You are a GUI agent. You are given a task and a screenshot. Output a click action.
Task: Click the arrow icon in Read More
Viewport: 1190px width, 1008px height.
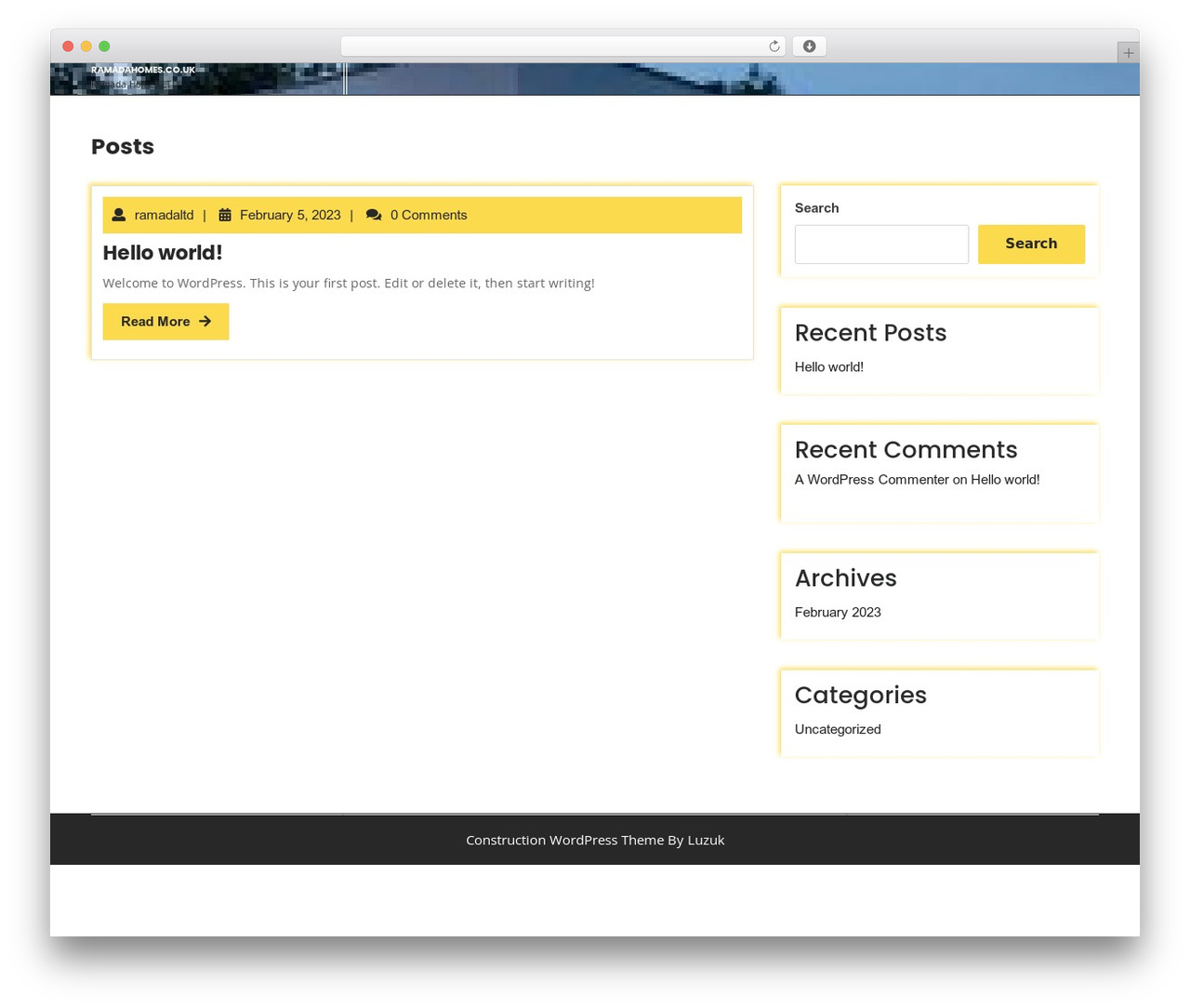click(x=205, y=322)
